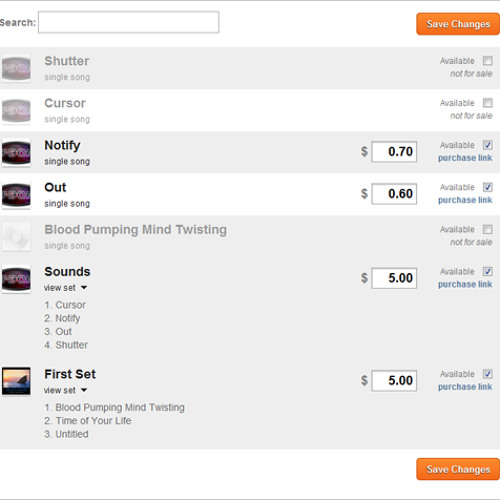Open the purchase link for First Set

(465, 387)
